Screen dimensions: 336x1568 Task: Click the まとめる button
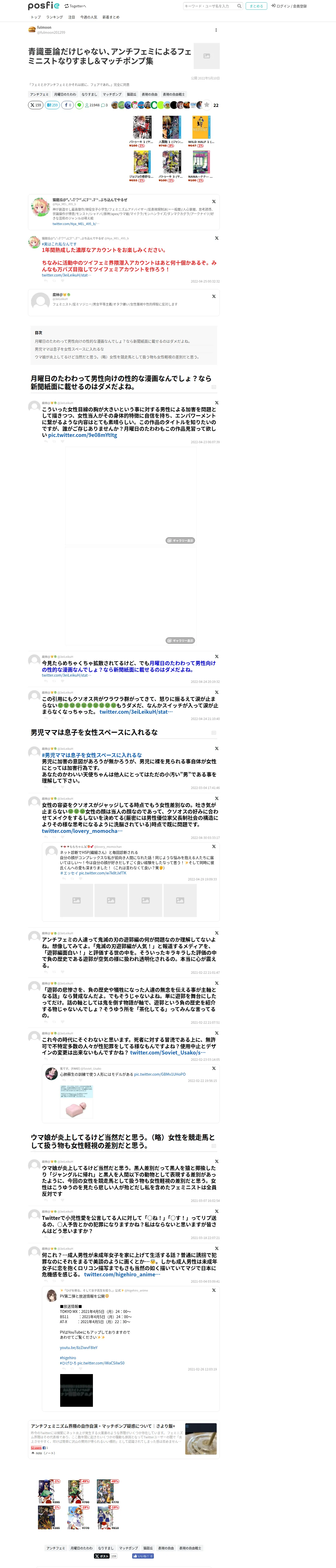(256, 6)
